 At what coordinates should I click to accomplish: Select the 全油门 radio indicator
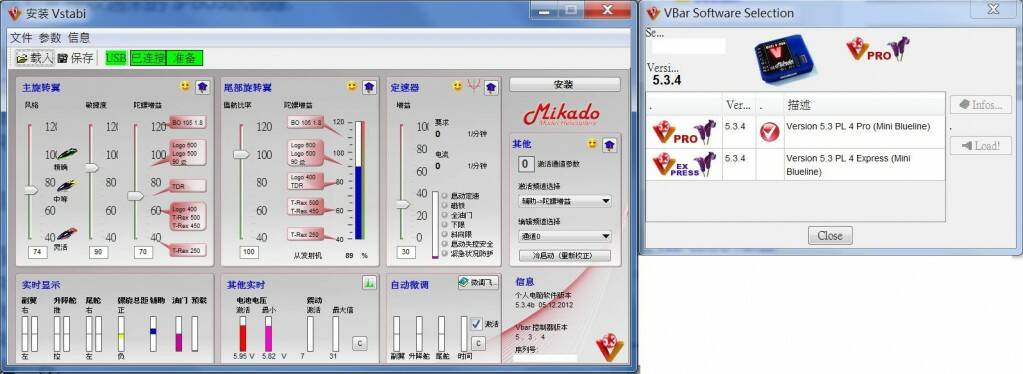click(445, 214)
